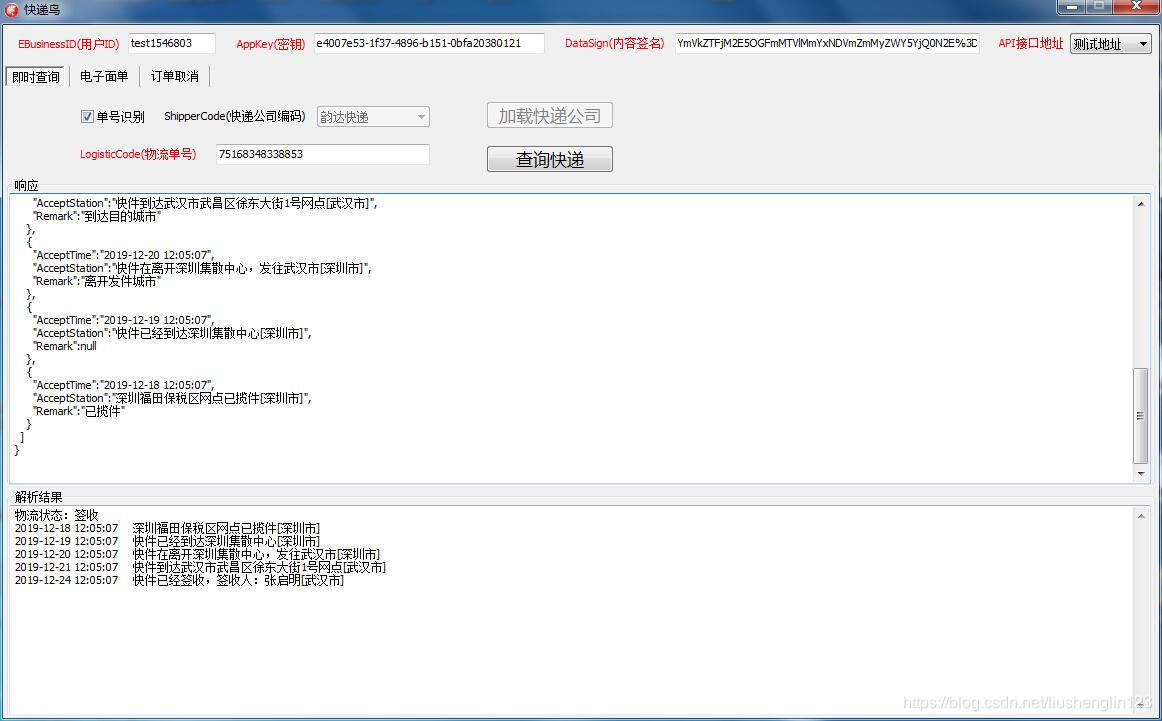Click result row 2019-12-24 签收人：张启明
The height and width of the screenshot is (721, 1162).
click(x=179, y=580)
